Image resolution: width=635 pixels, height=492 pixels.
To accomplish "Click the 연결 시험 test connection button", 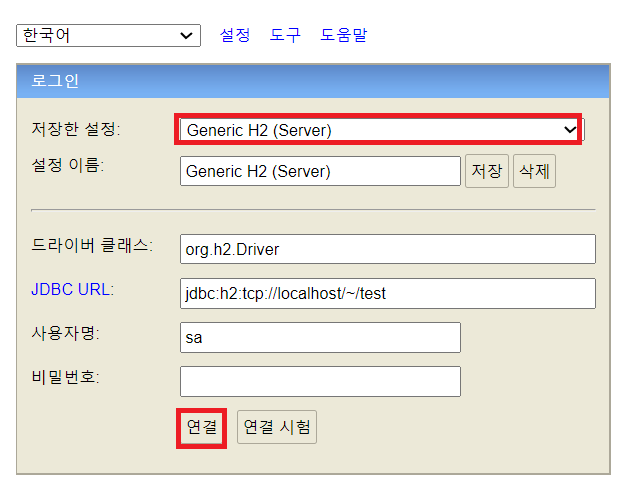I will coord(277,427).
